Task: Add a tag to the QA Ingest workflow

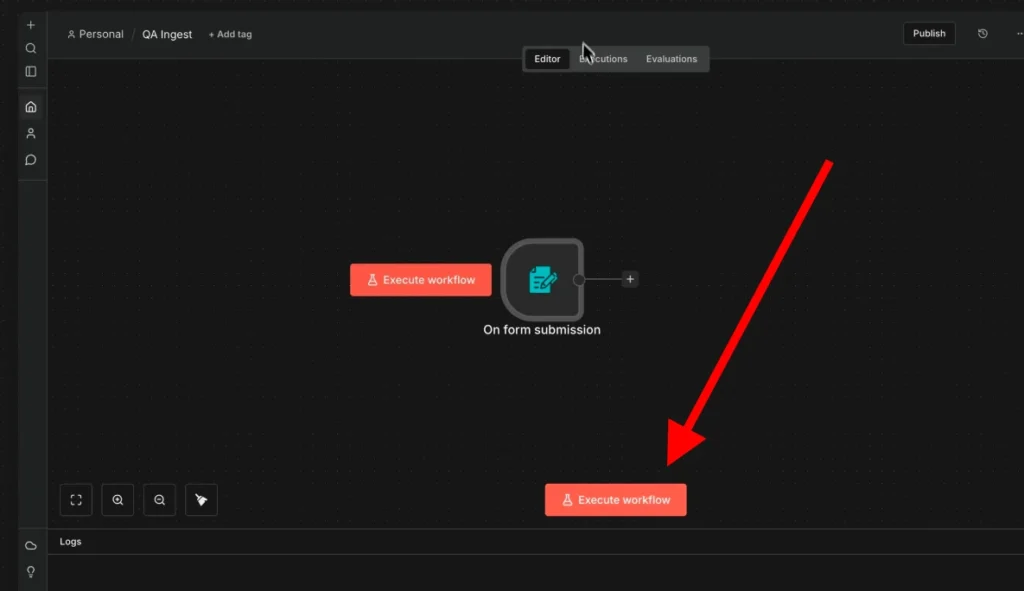Action: click(229, 33)
